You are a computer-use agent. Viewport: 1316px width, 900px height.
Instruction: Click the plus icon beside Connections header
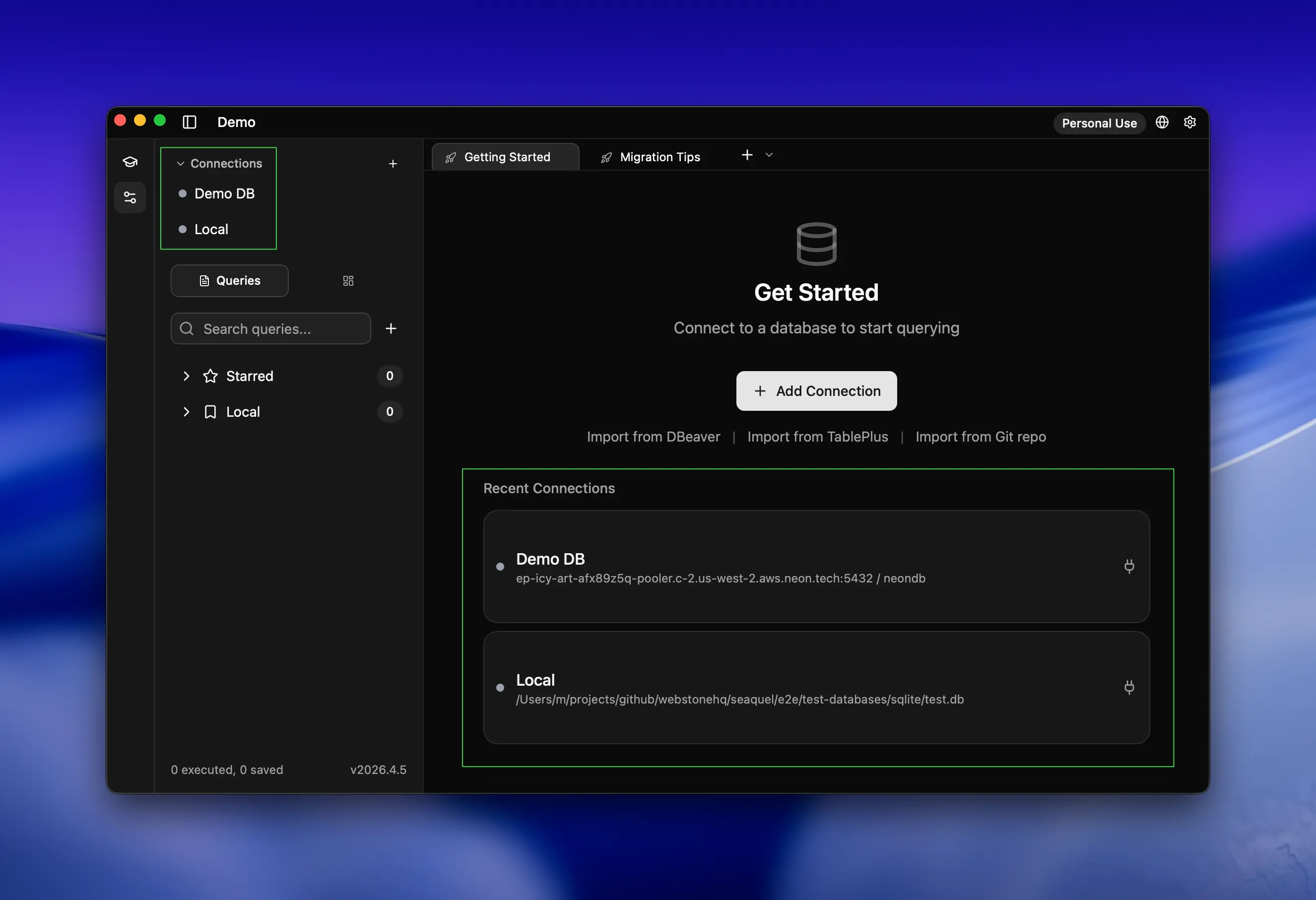tap(393, 164)
